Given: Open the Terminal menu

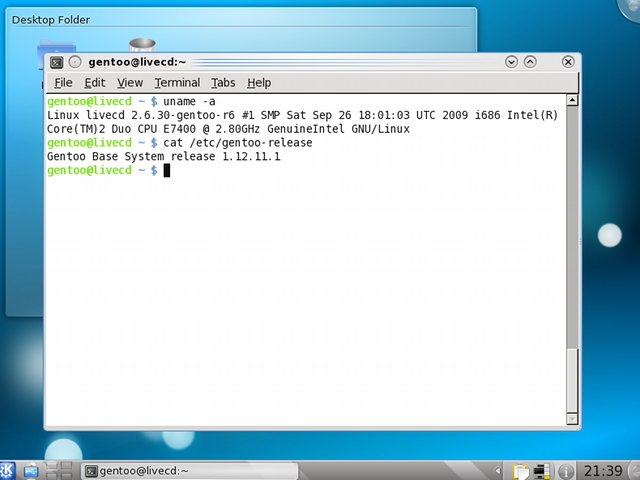Looking at the screenshot, I should click(x=177, y=83).
